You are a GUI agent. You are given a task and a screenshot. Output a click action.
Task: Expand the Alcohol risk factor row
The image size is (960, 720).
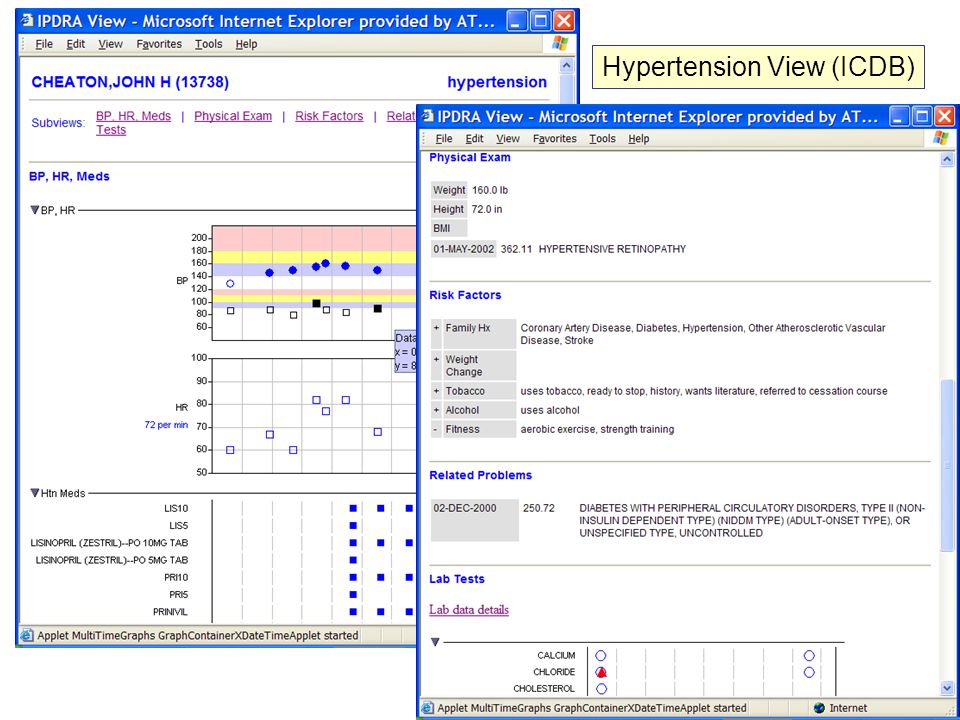tap(437, 410)
